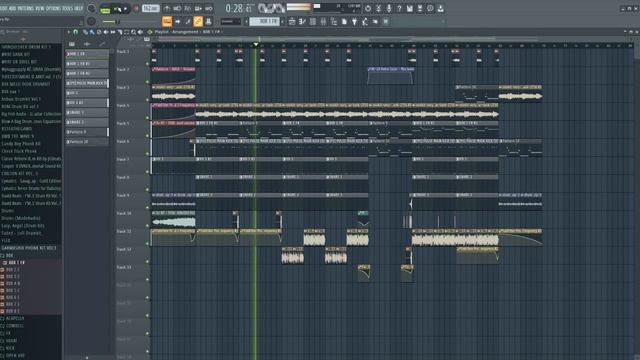Select KIT 1 in the pattern picker
The height and width of the screenshot is (360, 640).
(x=87, y=93)
